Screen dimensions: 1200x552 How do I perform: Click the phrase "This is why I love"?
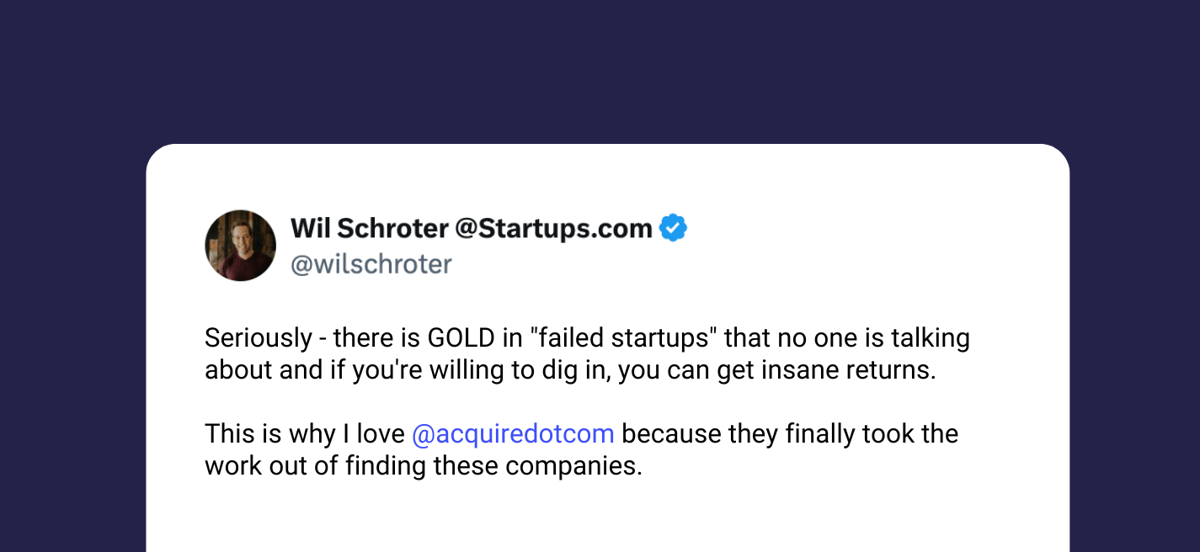305,435
